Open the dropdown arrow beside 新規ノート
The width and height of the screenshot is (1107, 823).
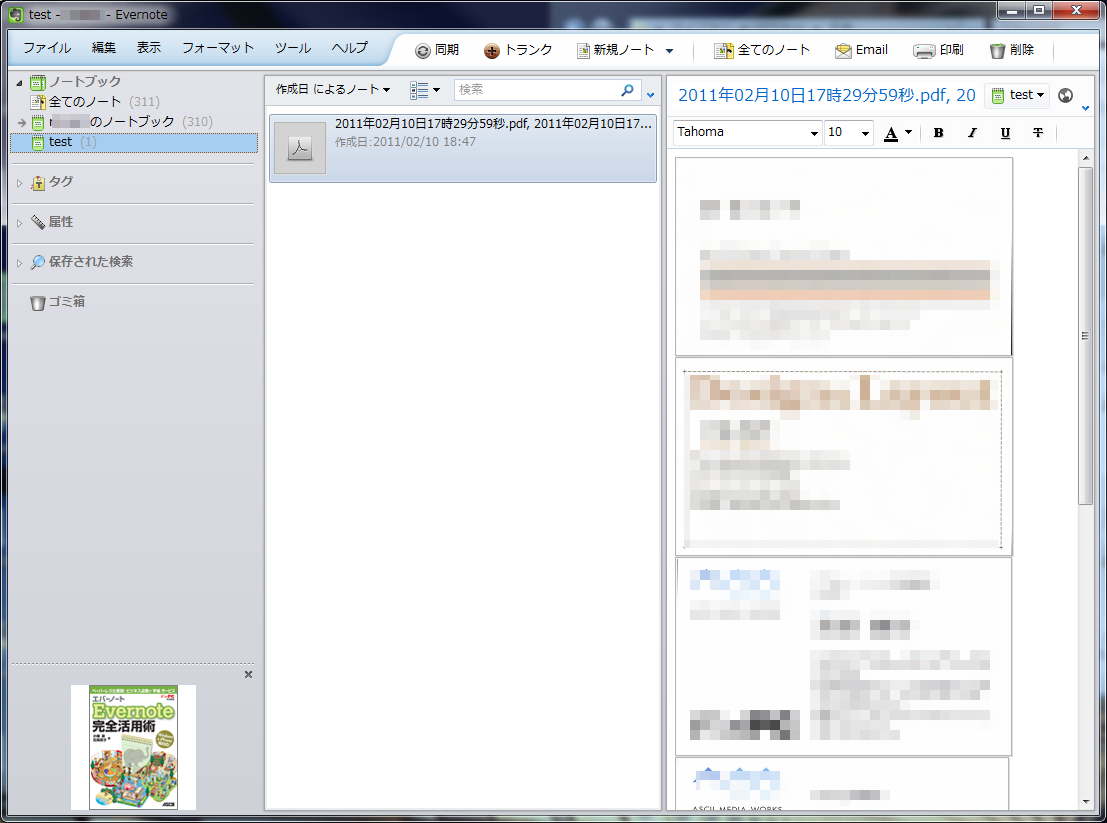tap(669, 51)
